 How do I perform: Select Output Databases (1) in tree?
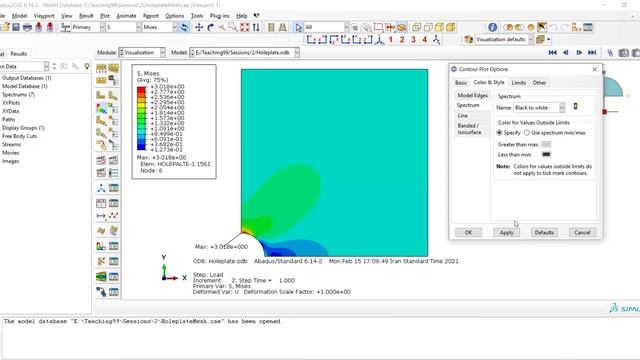27,78
